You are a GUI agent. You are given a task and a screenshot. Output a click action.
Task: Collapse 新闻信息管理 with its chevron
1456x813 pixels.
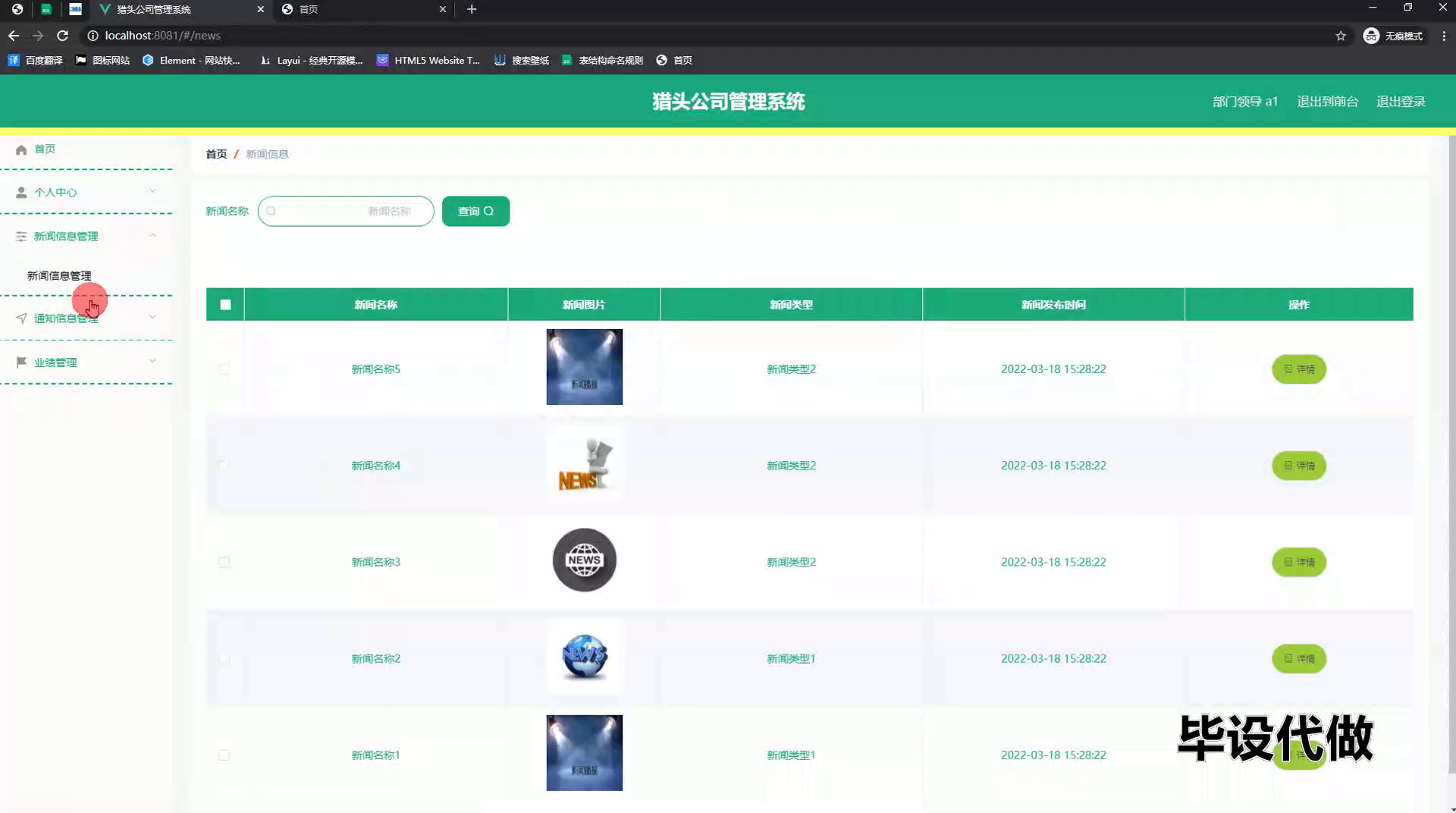pos(152,235)
